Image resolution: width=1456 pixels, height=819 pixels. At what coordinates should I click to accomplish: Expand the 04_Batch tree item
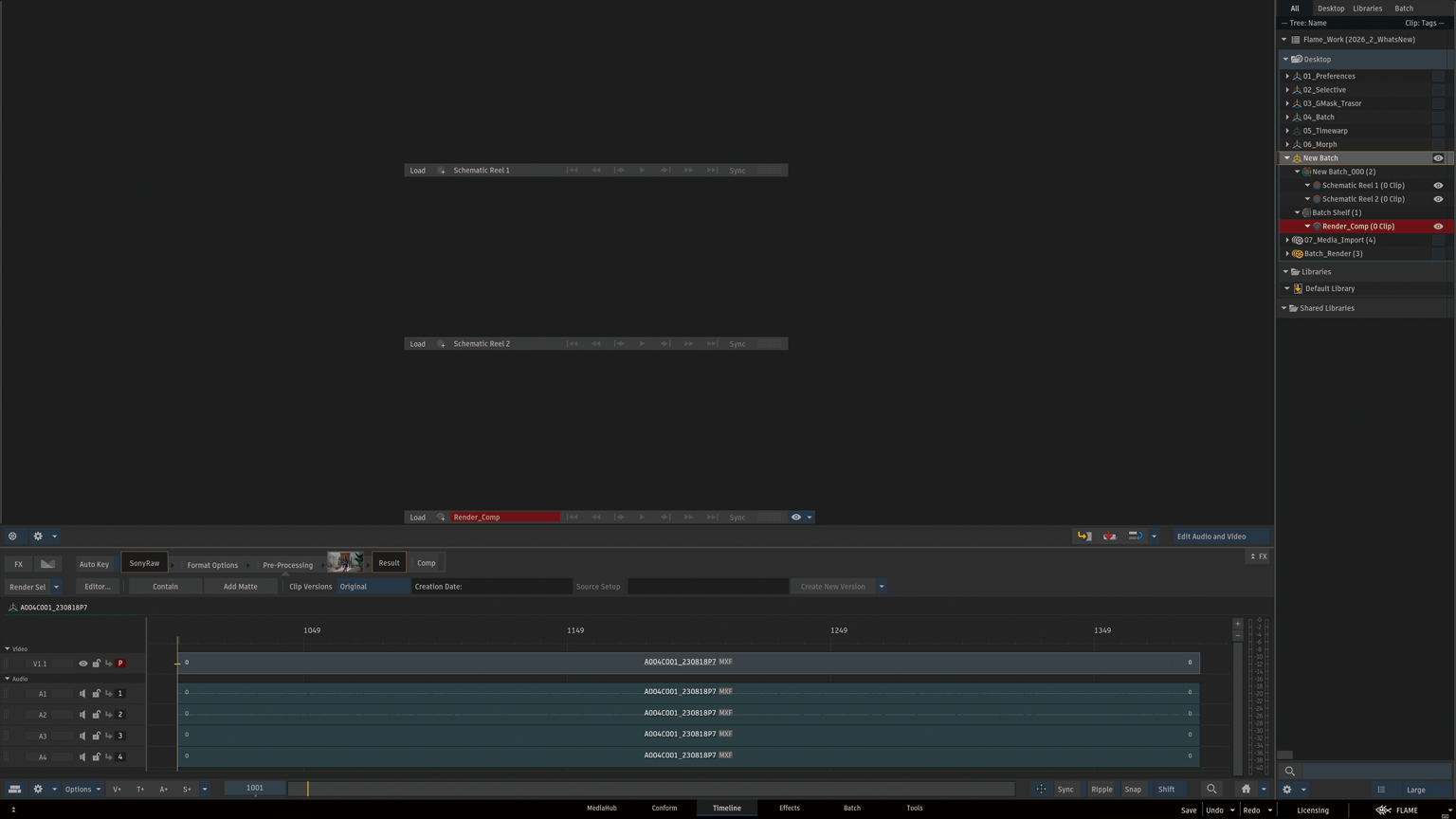(1287, 118)
